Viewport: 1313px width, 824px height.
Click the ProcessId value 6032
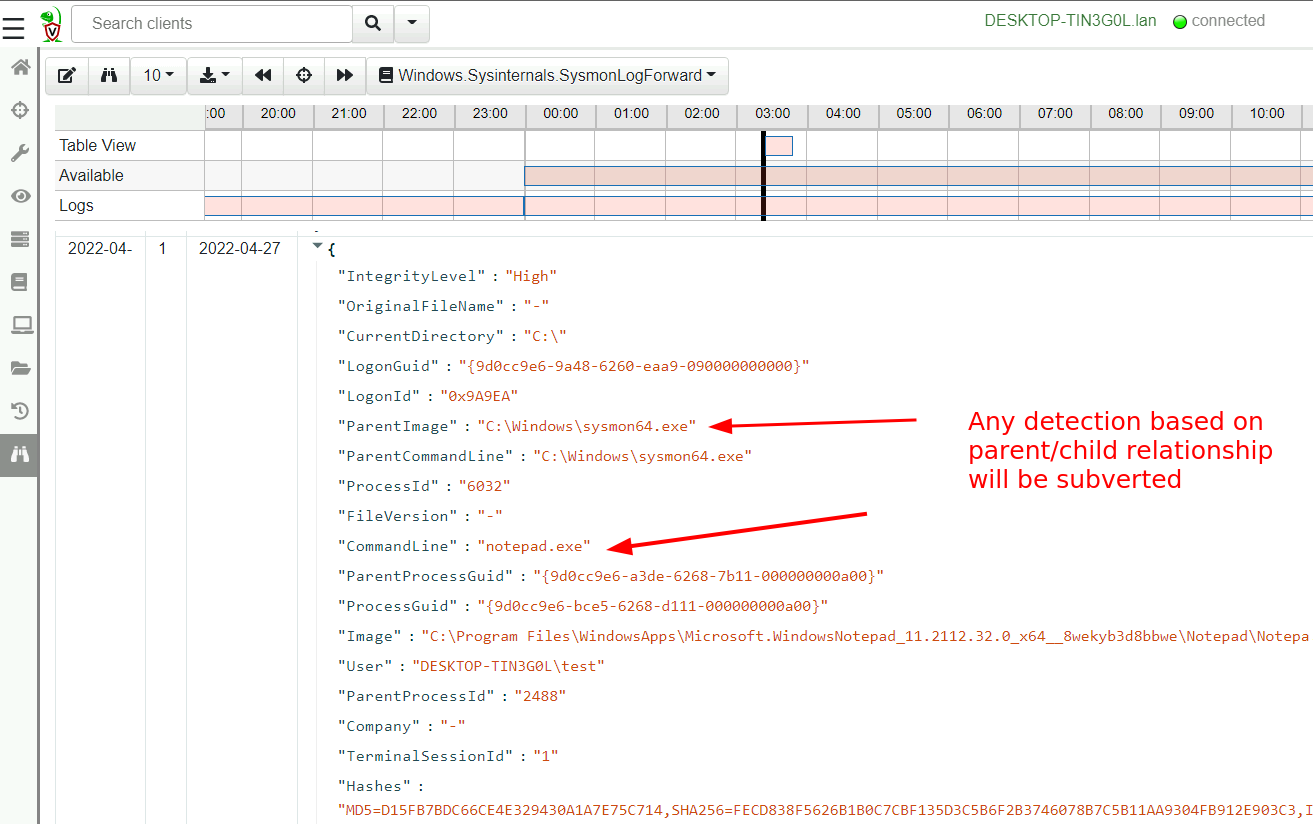coord(483,486)
